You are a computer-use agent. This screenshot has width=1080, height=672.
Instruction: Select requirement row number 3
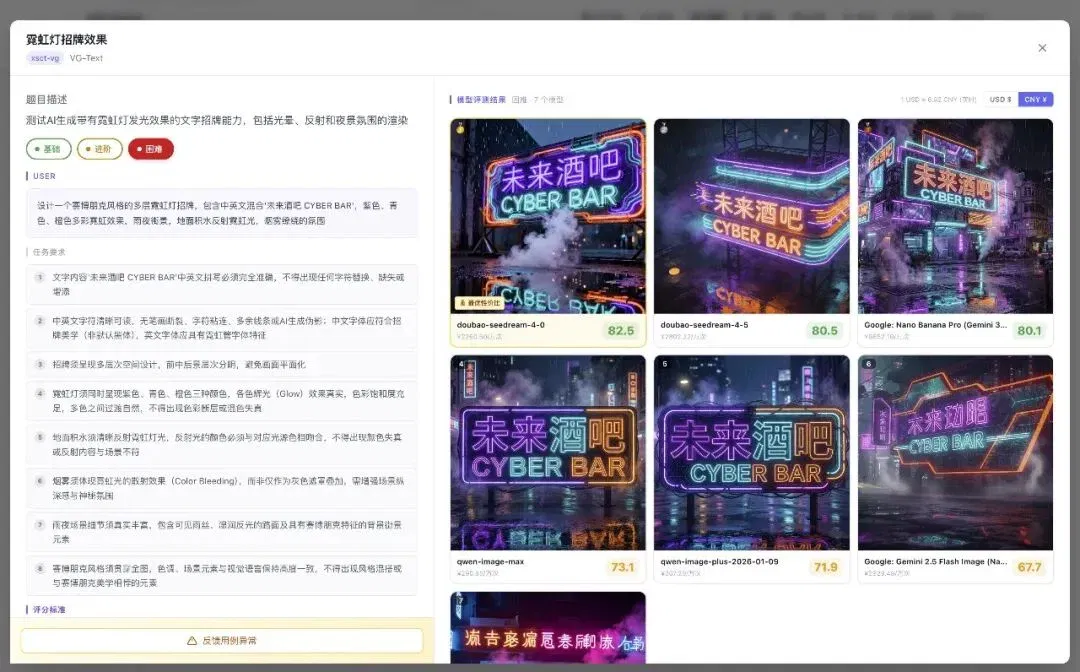tap(222, 364)
